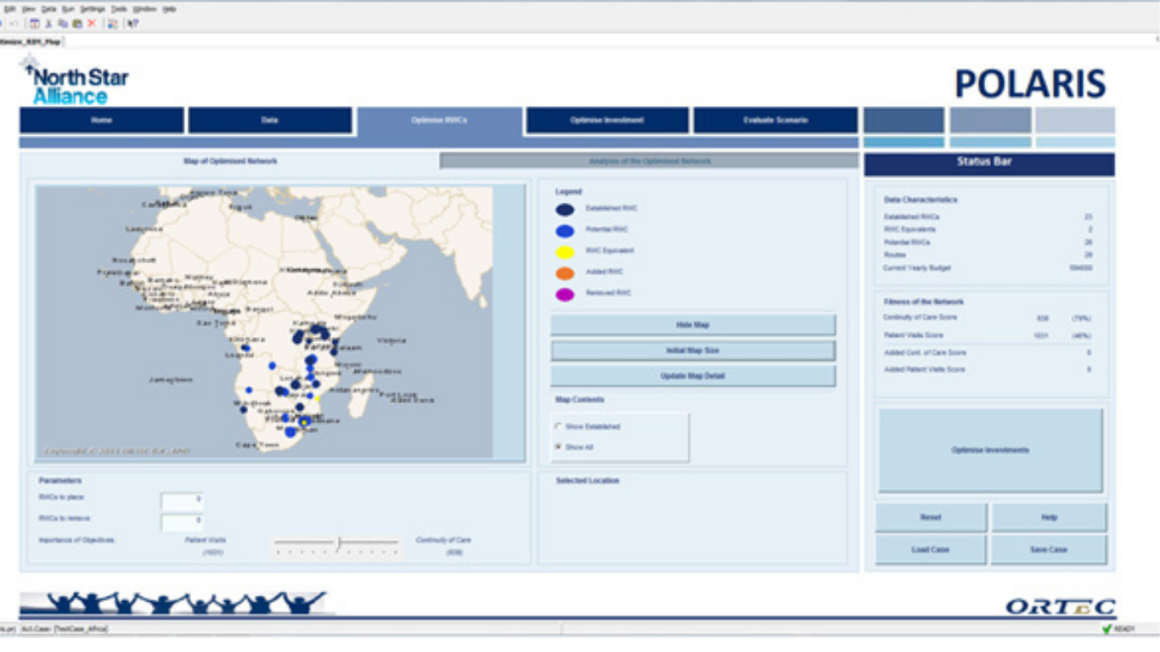1160x652 pixels.
Task: Click the green READY checkmark status icon
Action: point(1107,629)
